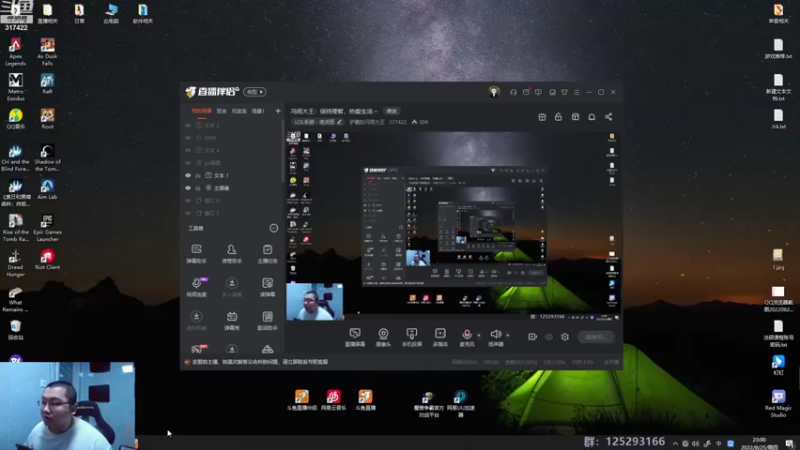Screen dimensions: 800x450
Task: Switch to the third scene tab
Action: click(239, 111)
